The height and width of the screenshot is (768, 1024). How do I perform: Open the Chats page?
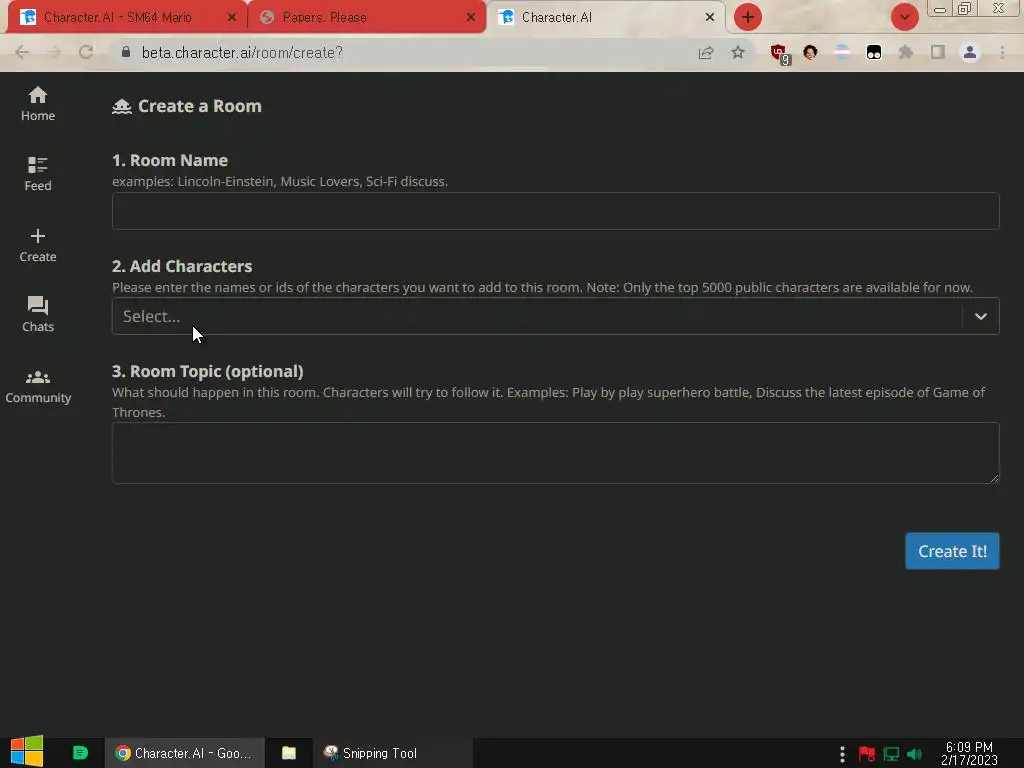38,315
